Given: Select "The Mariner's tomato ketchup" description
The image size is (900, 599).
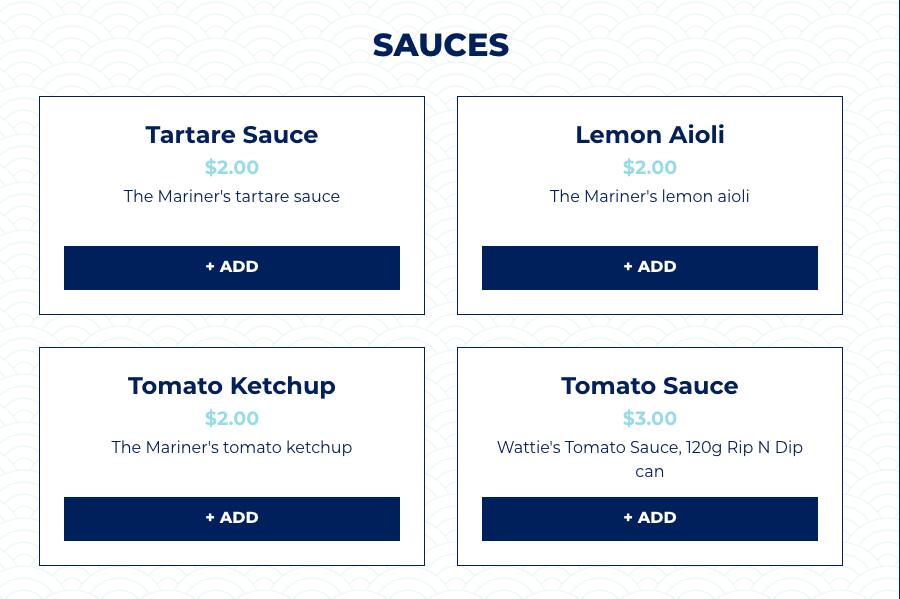Looking at the screenshot, I should pyautogui.click(x=232, y=448).
